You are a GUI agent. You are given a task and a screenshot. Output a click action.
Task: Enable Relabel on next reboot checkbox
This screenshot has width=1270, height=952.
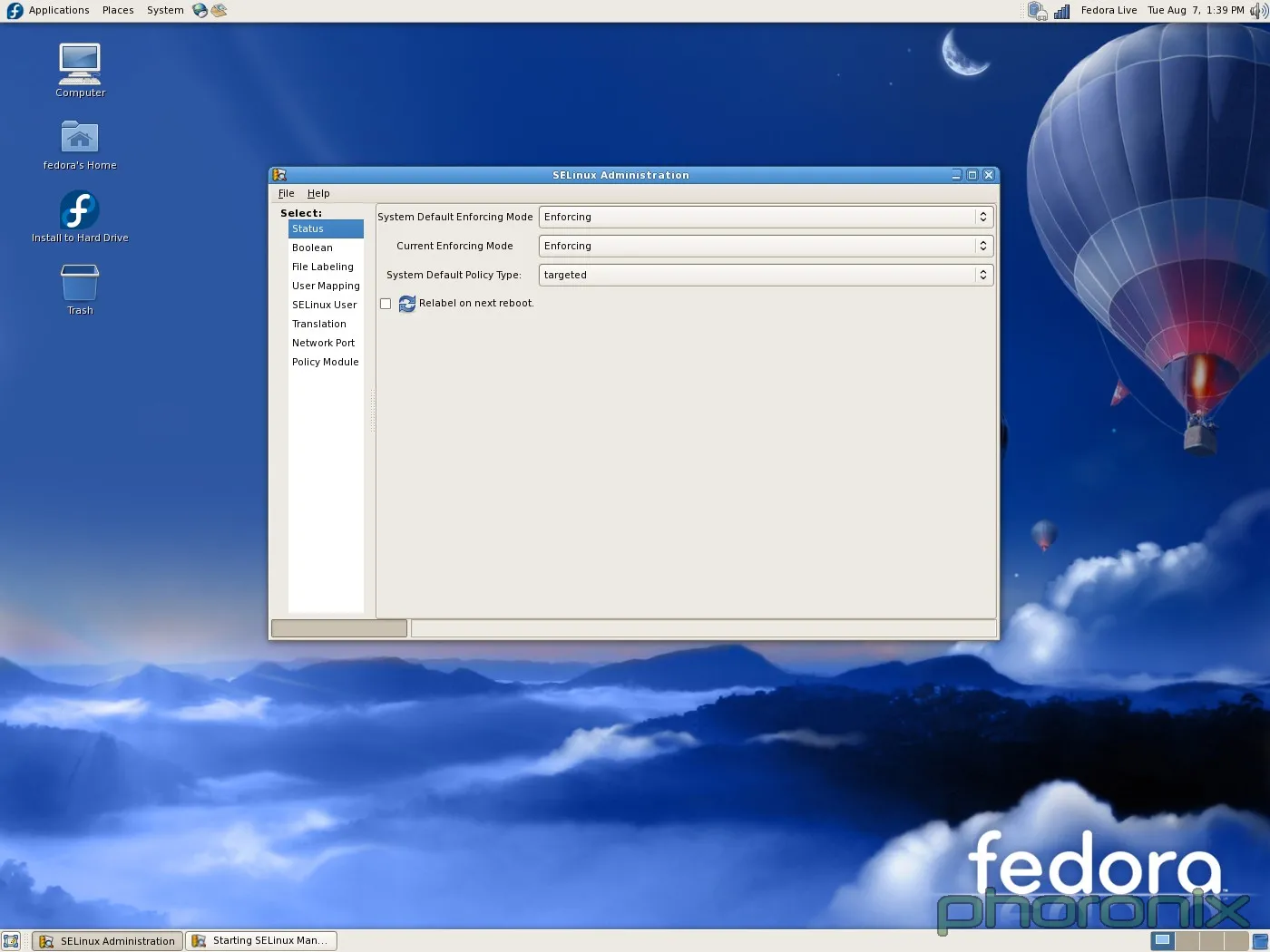pyautogui.click(x=386, y=304)
